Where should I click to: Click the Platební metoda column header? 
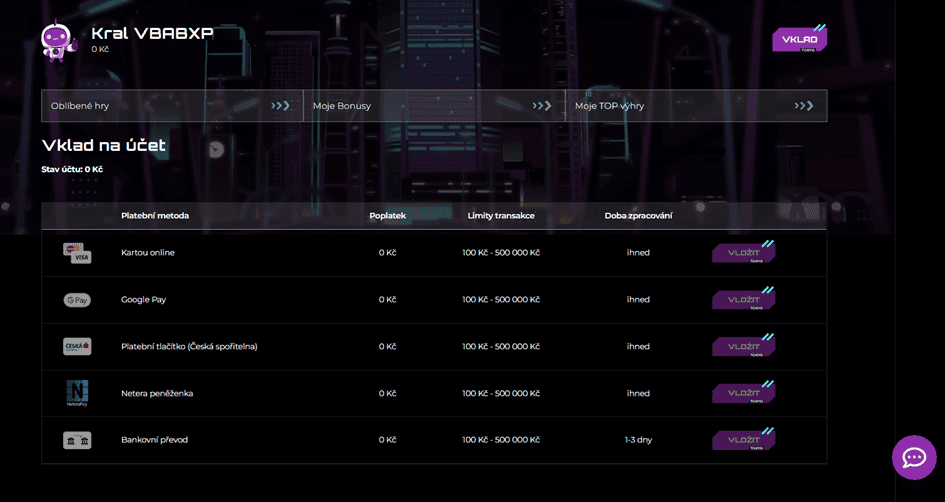tap(155, 216)
